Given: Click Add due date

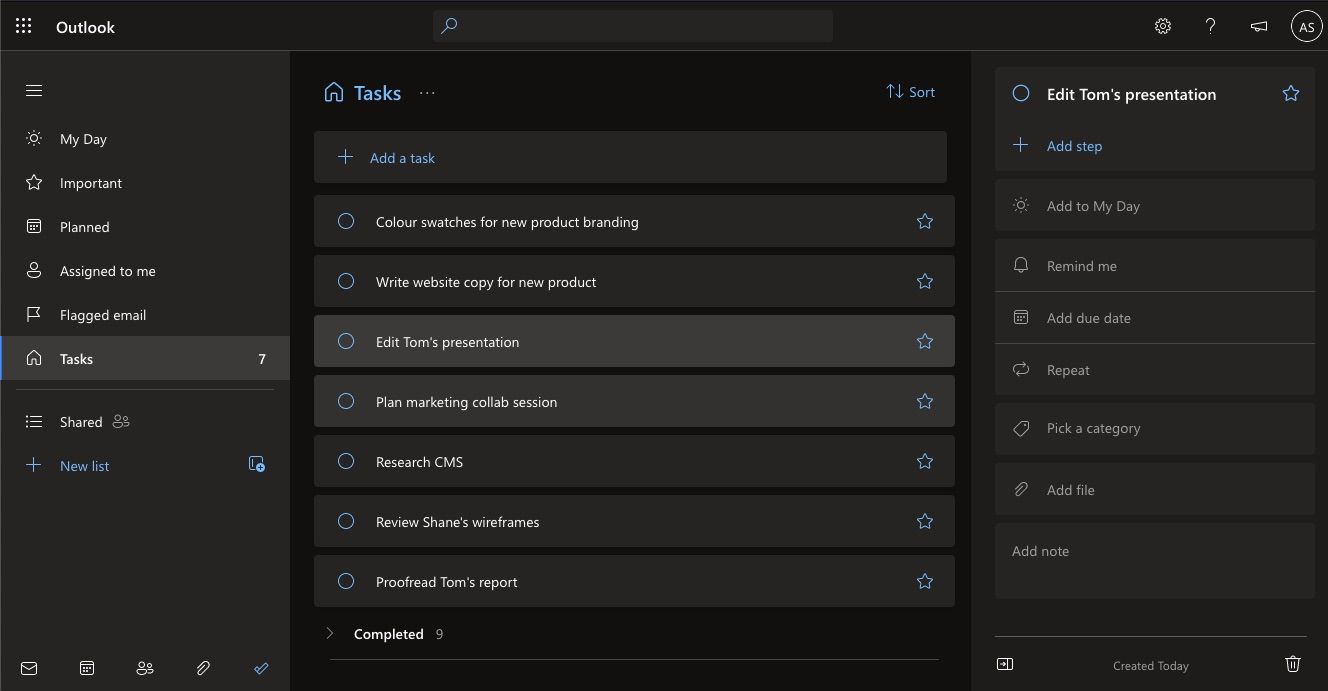Looking at the screenshot, I should point(1088,318).
